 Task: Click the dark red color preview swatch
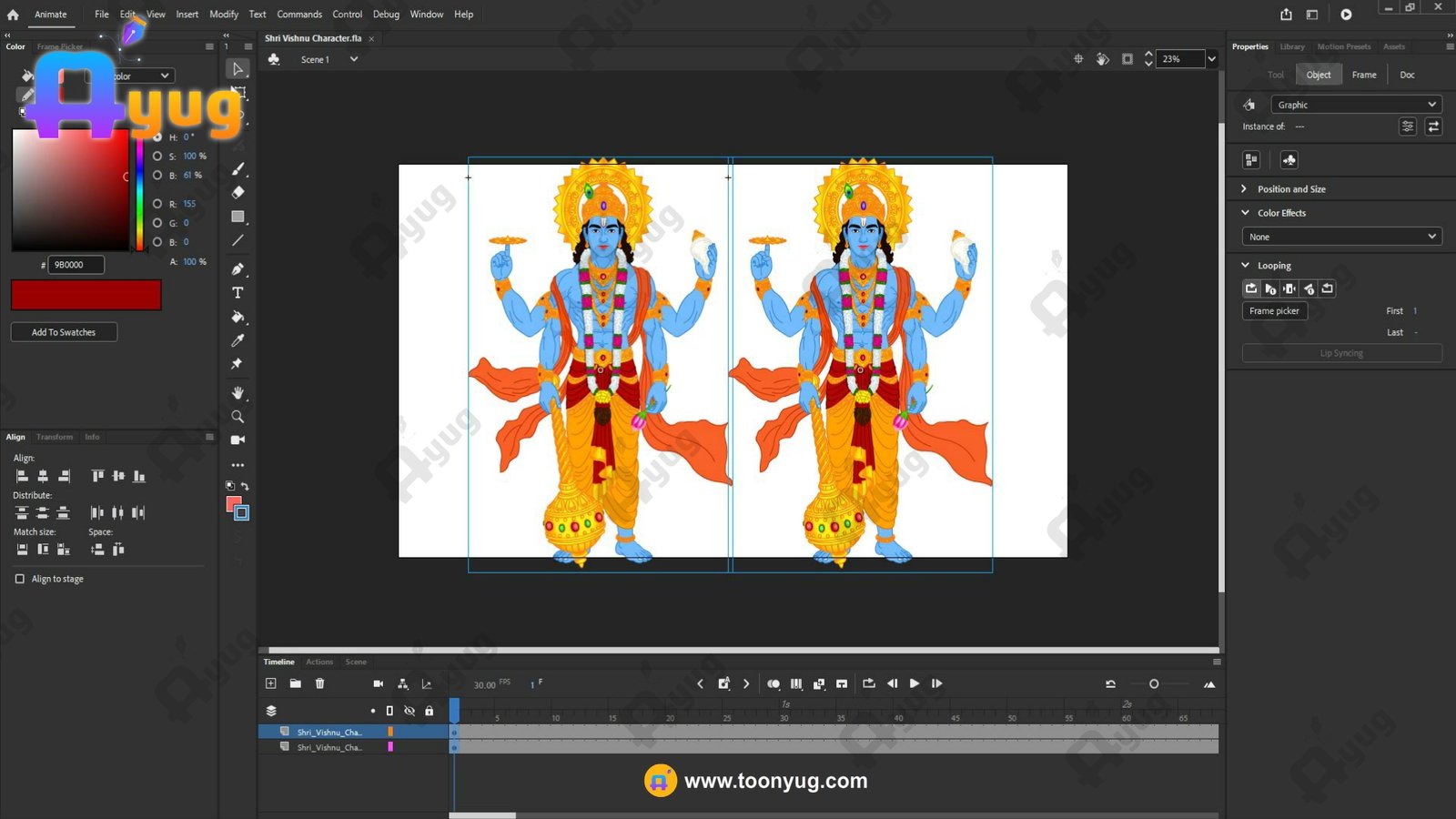(86, 295)
